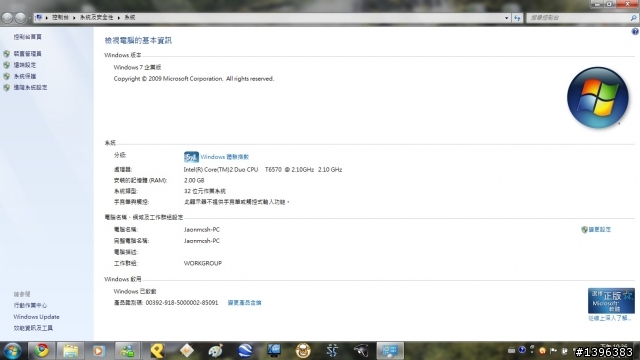Screen dimensions: 640x360
Task: Open Windows Media Player taskbar icon
Action: pyautogui.click(x=98, y=351)
